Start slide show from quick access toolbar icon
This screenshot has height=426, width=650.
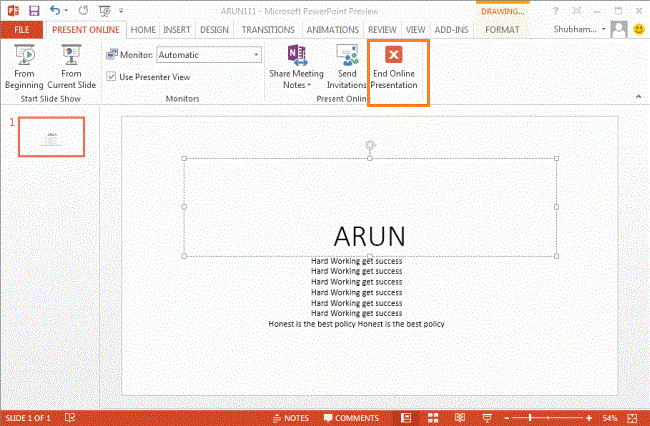pos(104,11)
